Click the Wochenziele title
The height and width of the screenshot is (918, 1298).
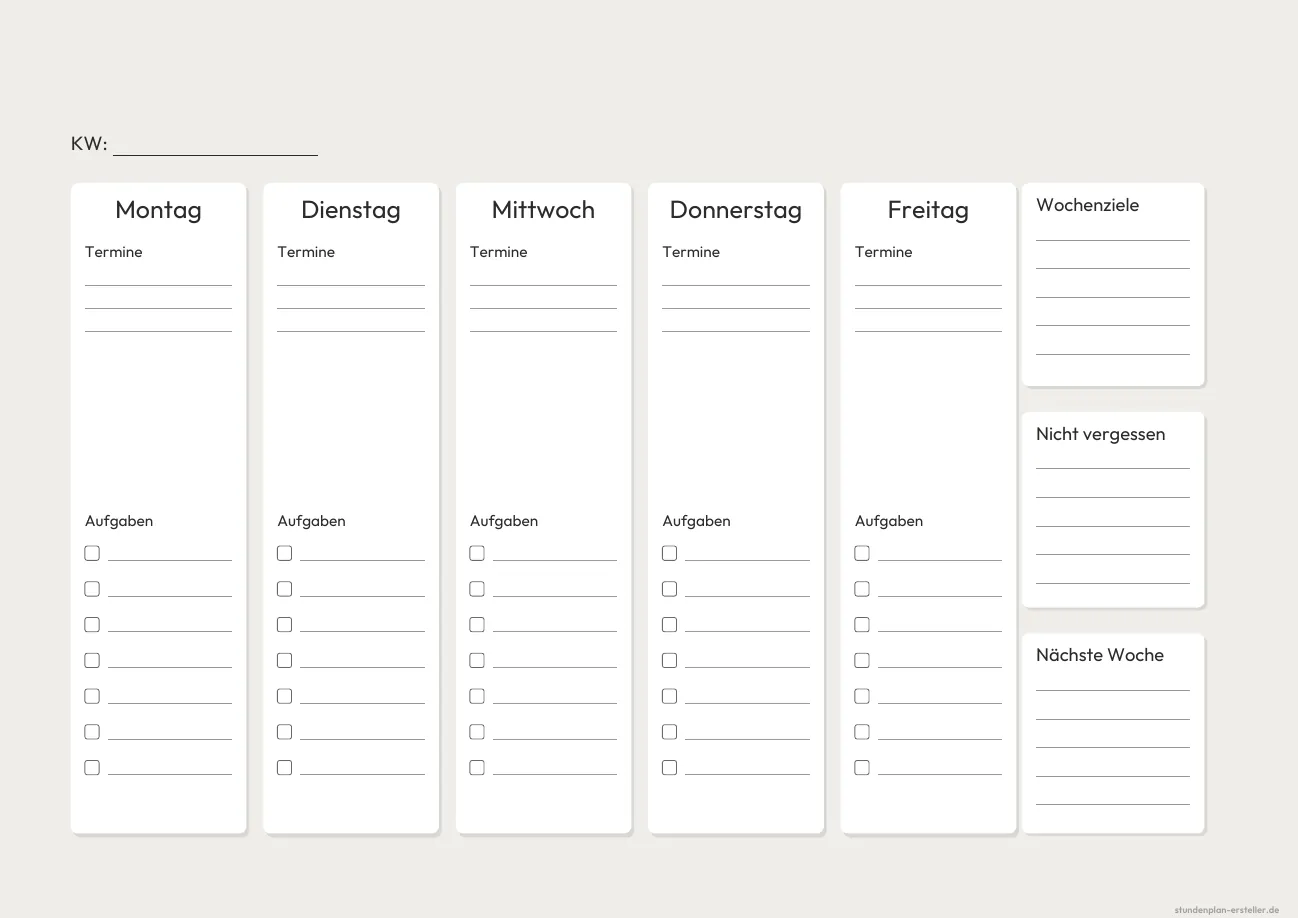[x=1088, y=205]
